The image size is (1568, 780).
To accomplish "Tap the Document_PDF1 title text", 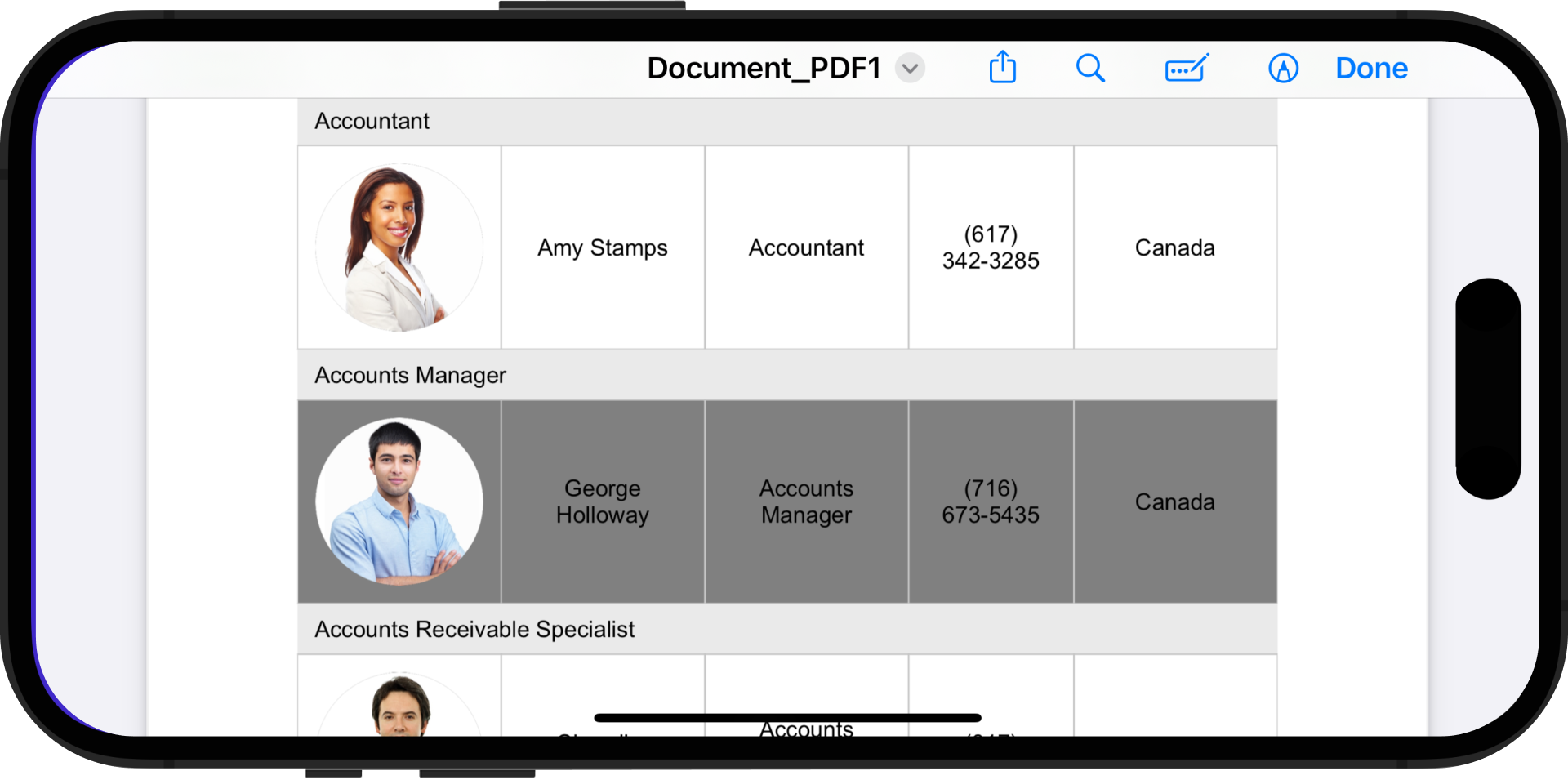I will [x=764, y=69].
